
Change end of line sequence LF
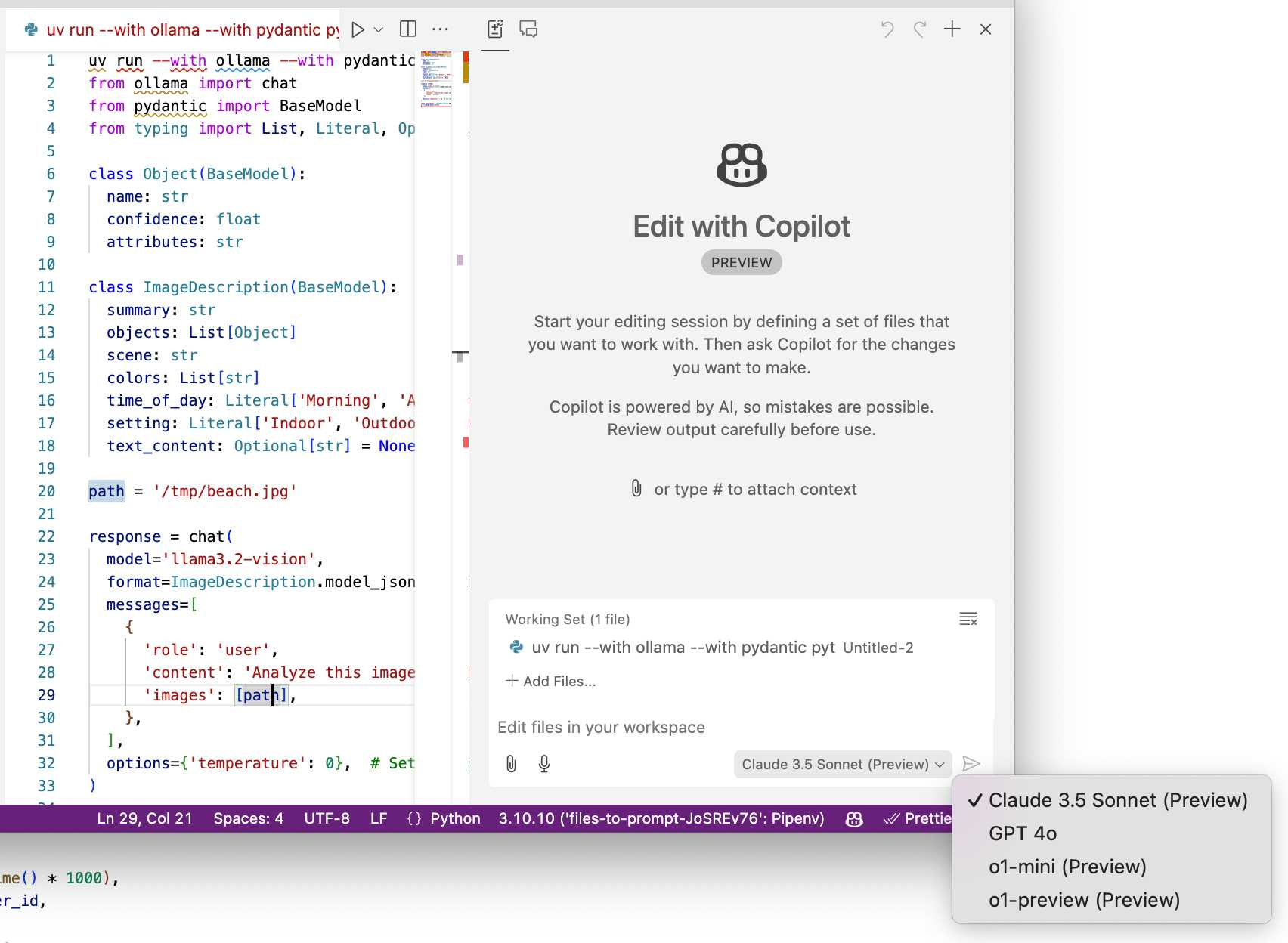pyautogui.click(x=379, y=818)
